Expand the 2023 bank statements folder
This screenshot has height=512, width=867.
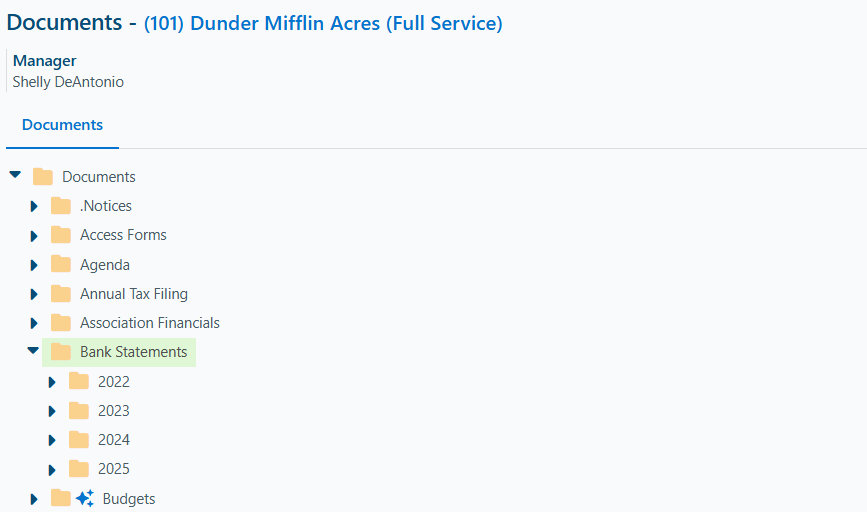[x=52, y=411]
